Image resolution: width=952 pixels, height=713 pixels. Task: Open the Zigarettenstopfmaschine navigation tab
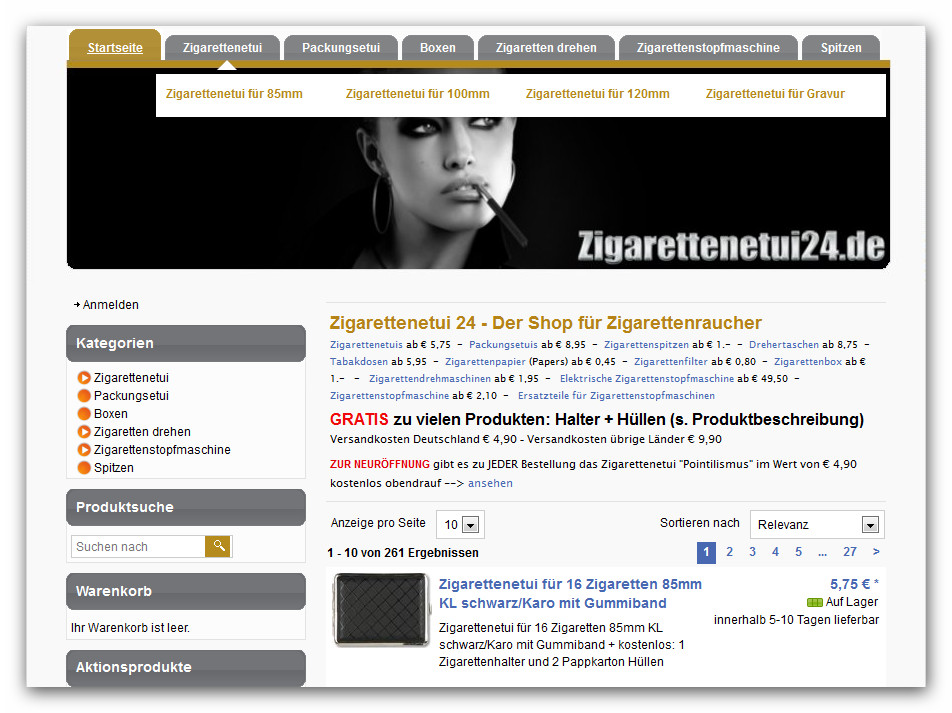[x=708, y=47]
